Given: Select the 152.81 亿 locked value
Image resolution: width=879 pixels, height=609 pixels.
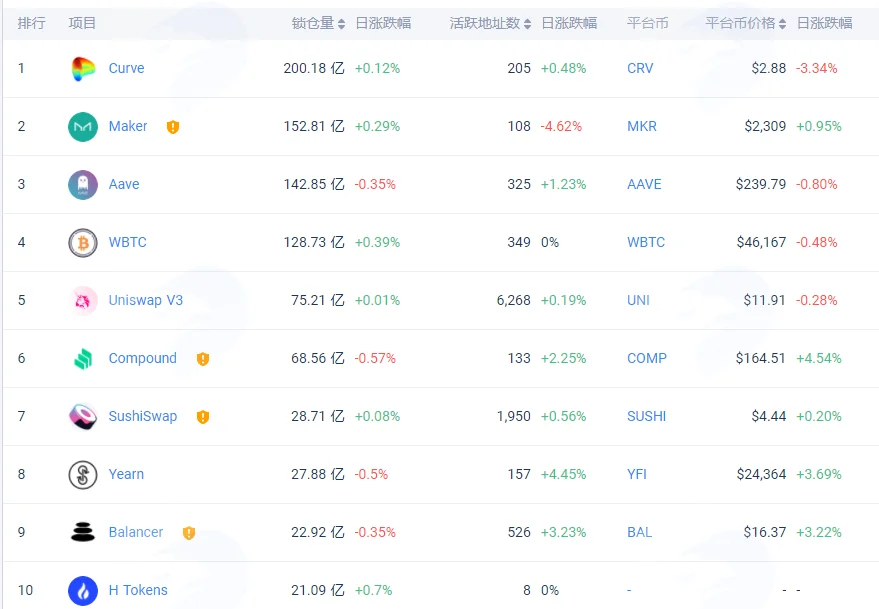Looking at the screenshot, I should pyautogui.click(x=314, y=126).
